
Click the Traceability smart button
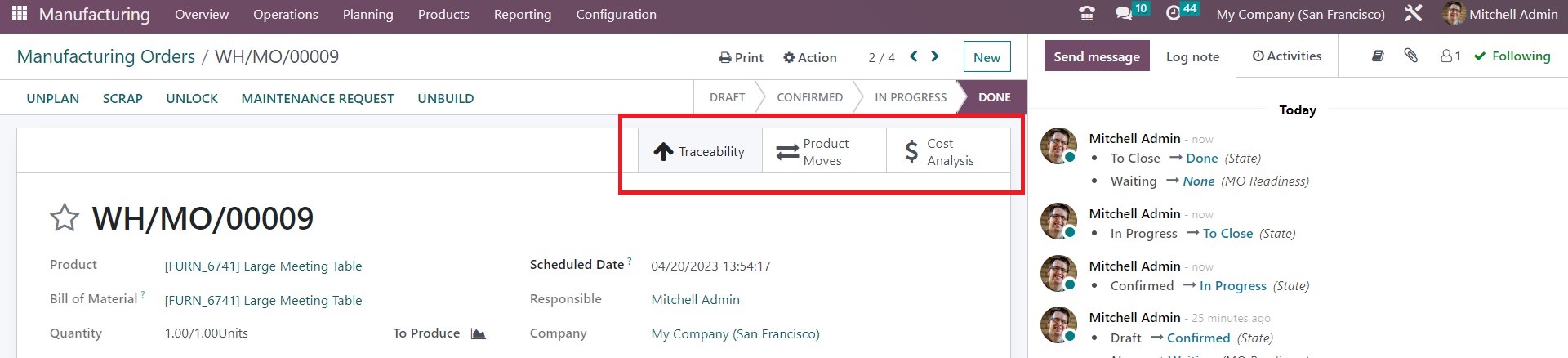[x=700, y=151]
